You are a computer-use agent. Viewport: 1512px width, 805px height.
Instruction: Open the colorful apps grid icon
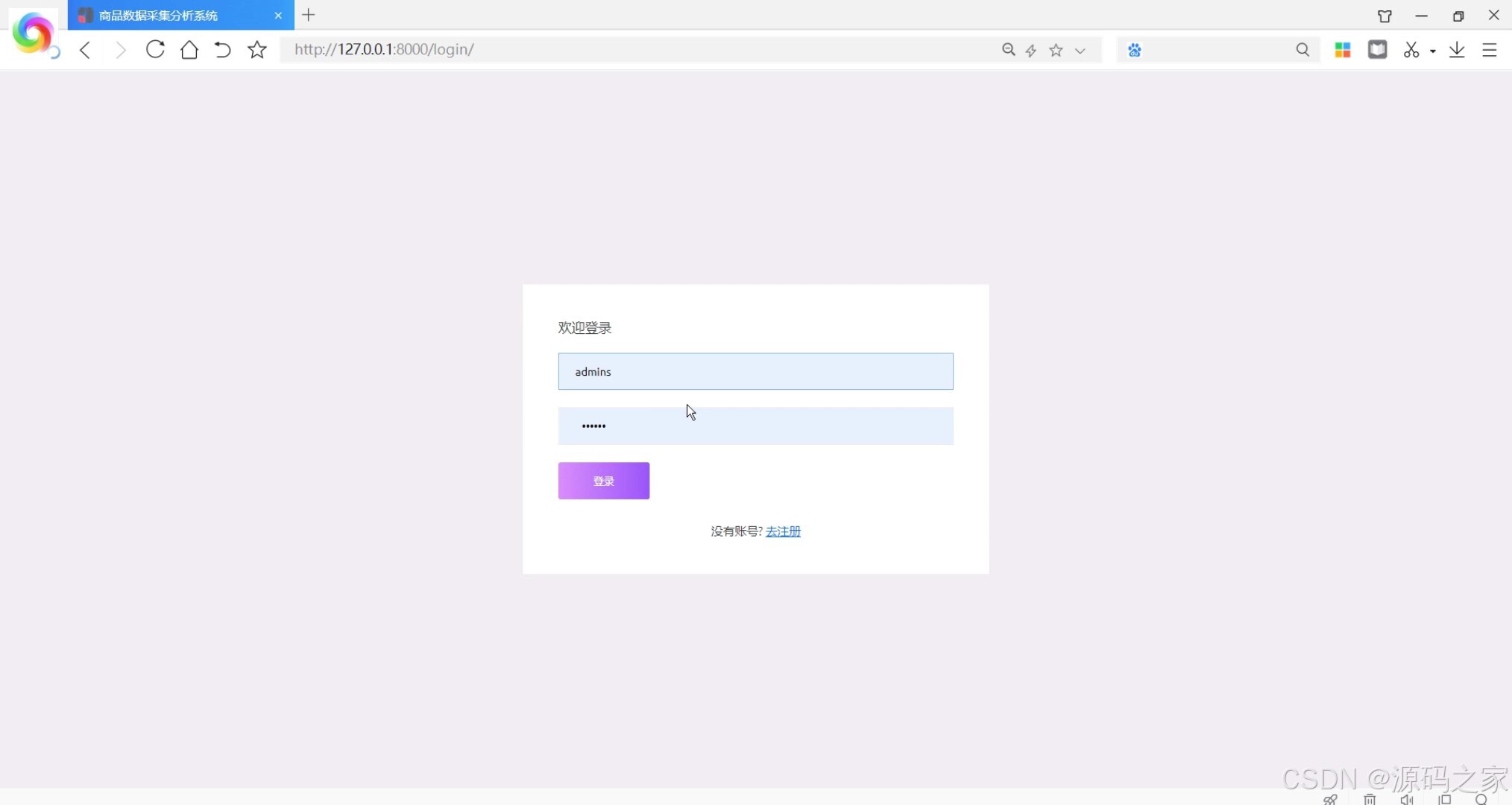1342,49
